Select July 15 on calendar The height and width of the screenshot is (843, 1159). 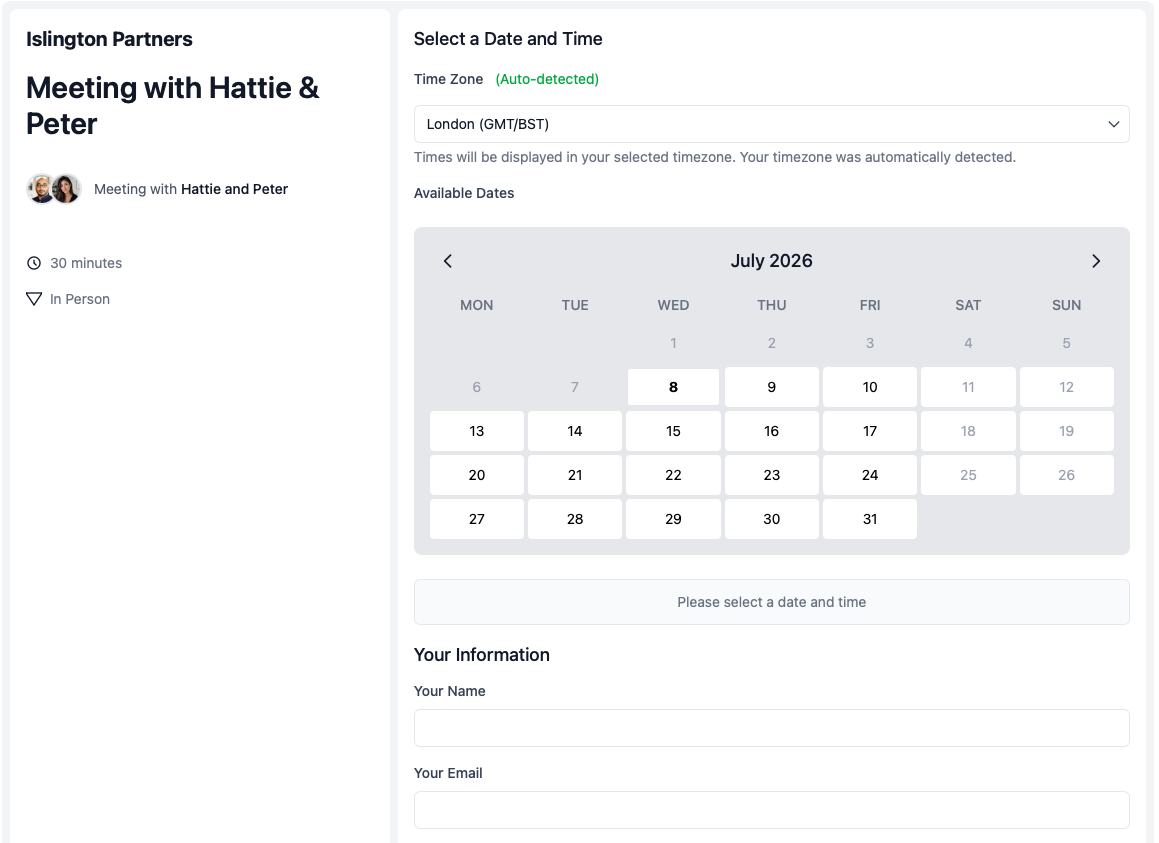coord(673,431)
